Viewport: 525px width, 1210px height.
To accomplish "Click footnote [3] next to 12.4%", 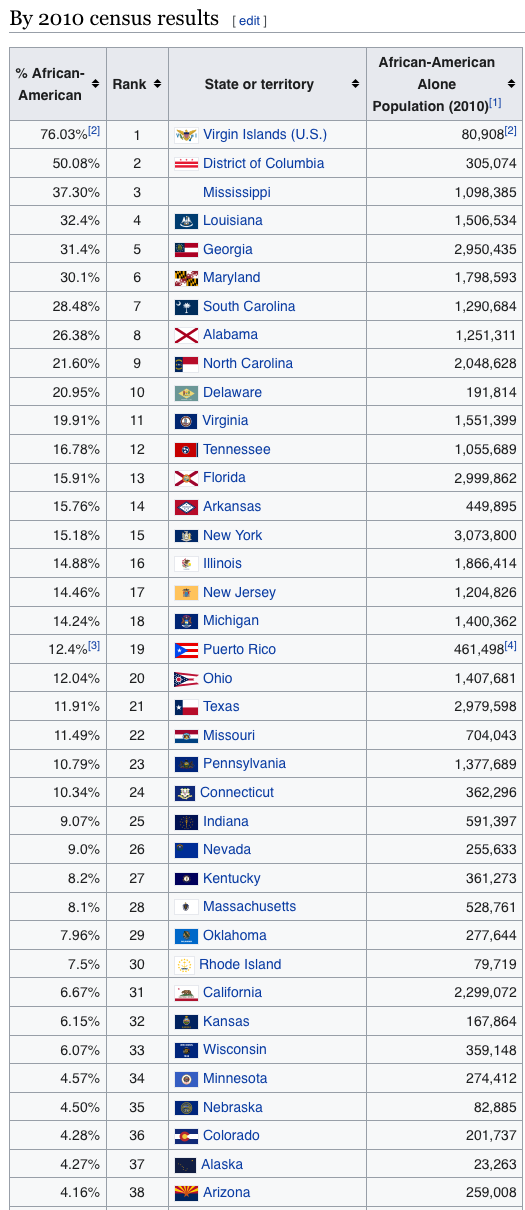I will pos(94,645).
